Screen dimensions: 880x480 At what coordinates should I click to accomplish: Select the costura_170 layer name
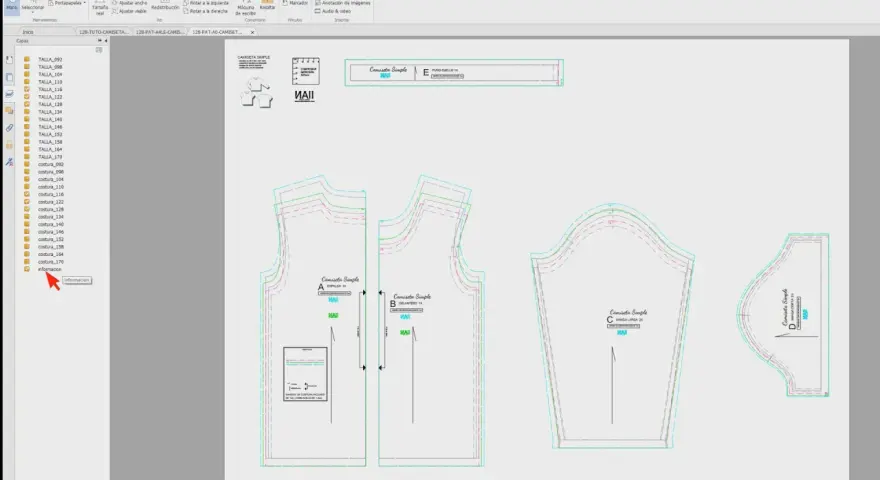(51, 262)
